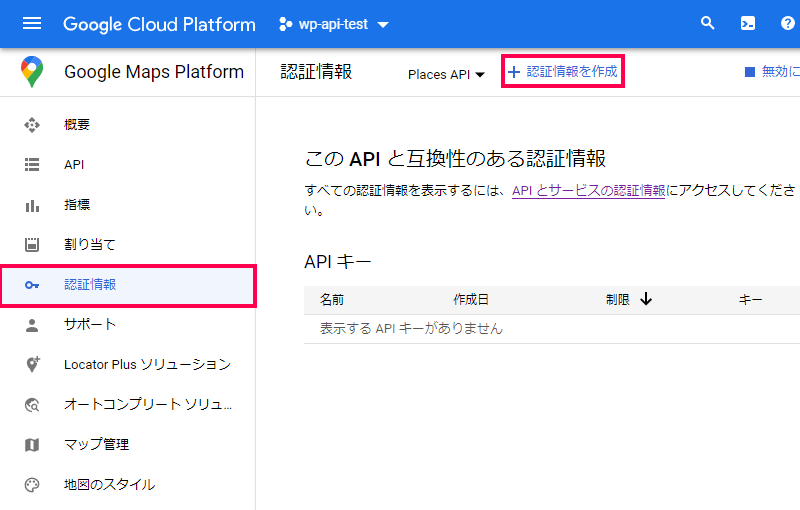Click the 認証情報 key icon in sidebar
Image resolution: width=800 pixels, height=510 pixels.
tap(32, 285)
